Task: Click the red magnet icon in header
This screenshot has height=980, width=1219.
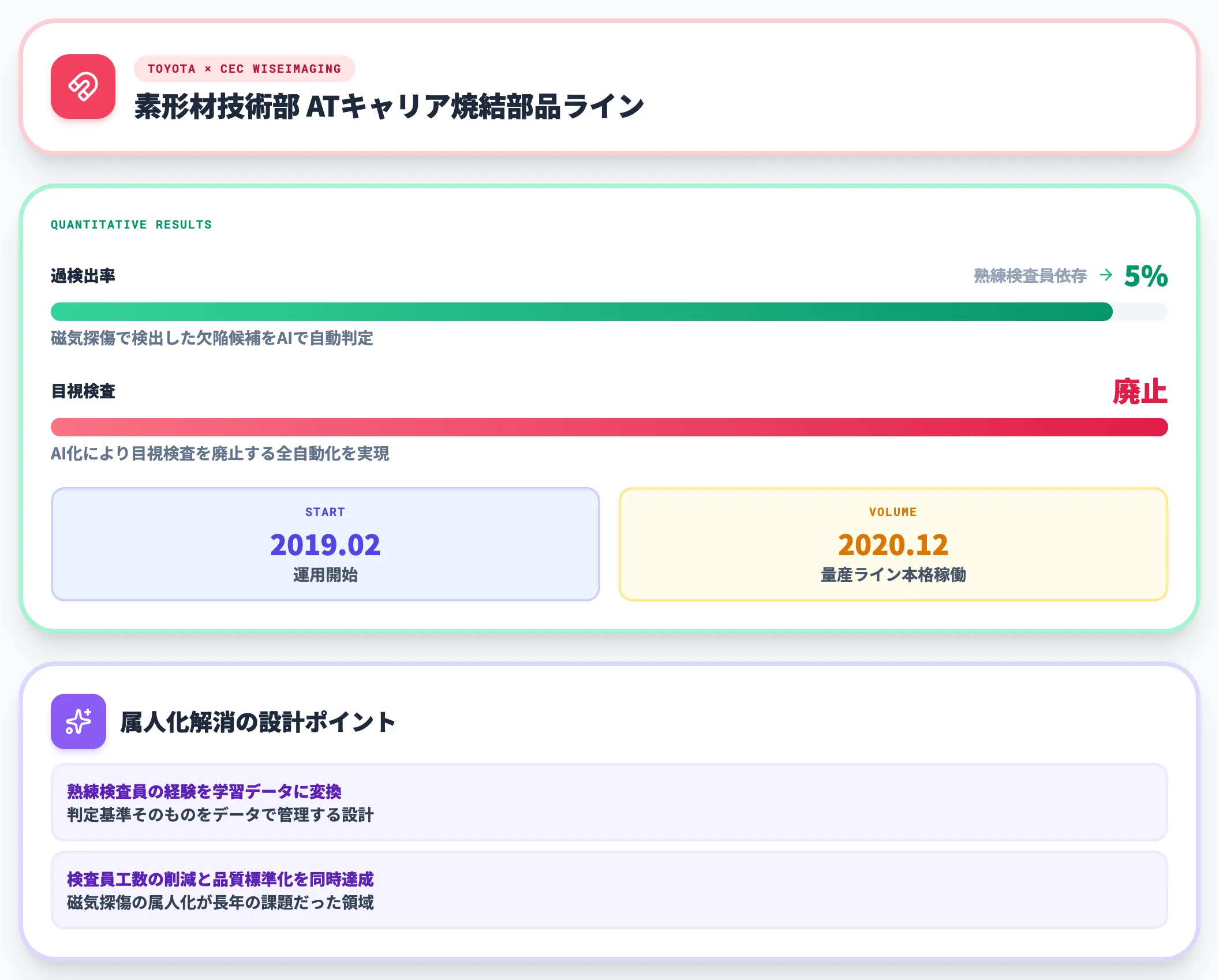Action: click(83, 87)
